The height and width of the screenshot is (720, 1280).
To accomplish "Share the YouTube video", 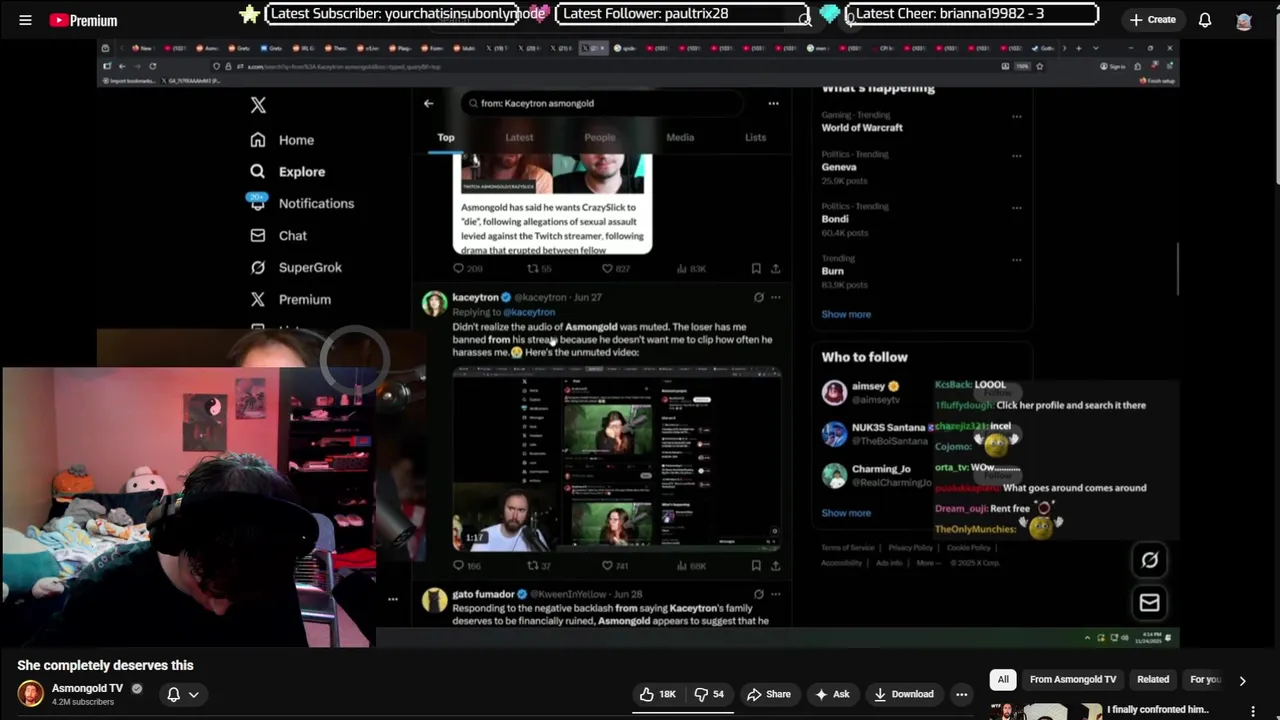I will coord(769,694).
